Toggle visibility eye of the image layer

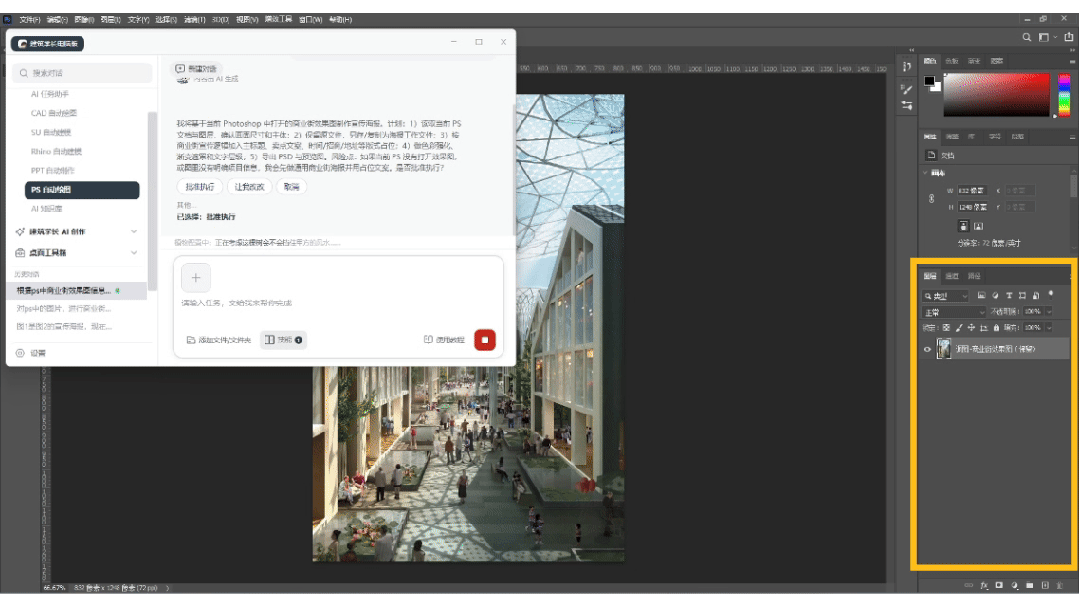click(927, 350)
